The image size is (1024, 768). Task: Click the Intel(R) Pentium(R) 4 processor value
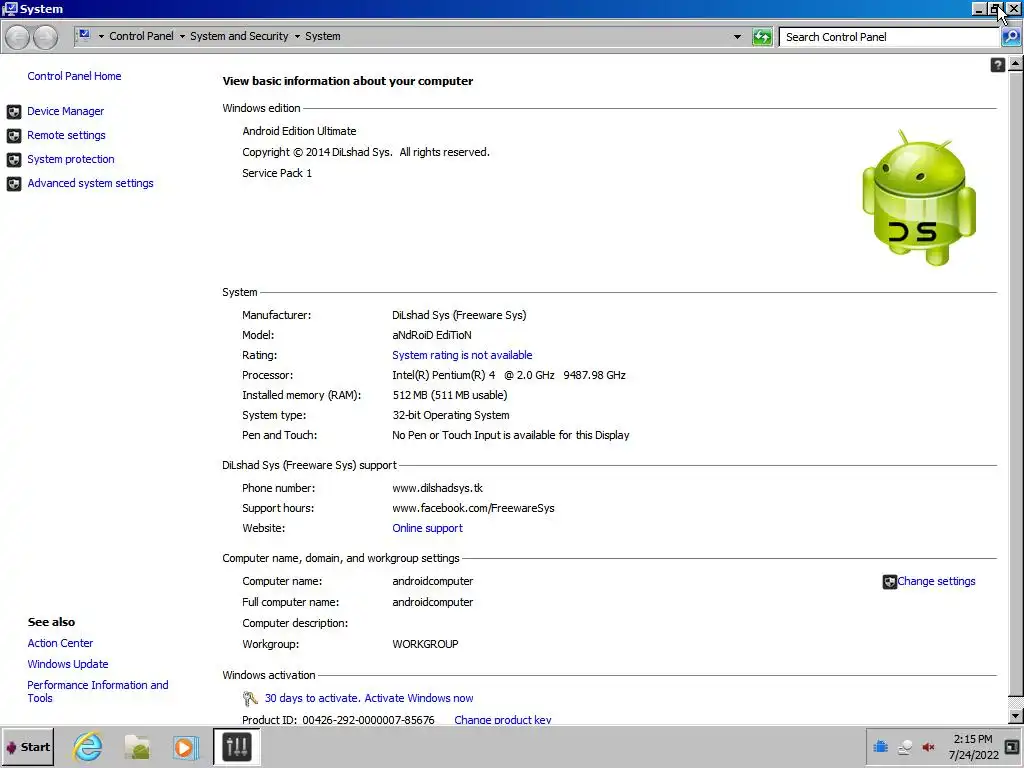point(509,376)
